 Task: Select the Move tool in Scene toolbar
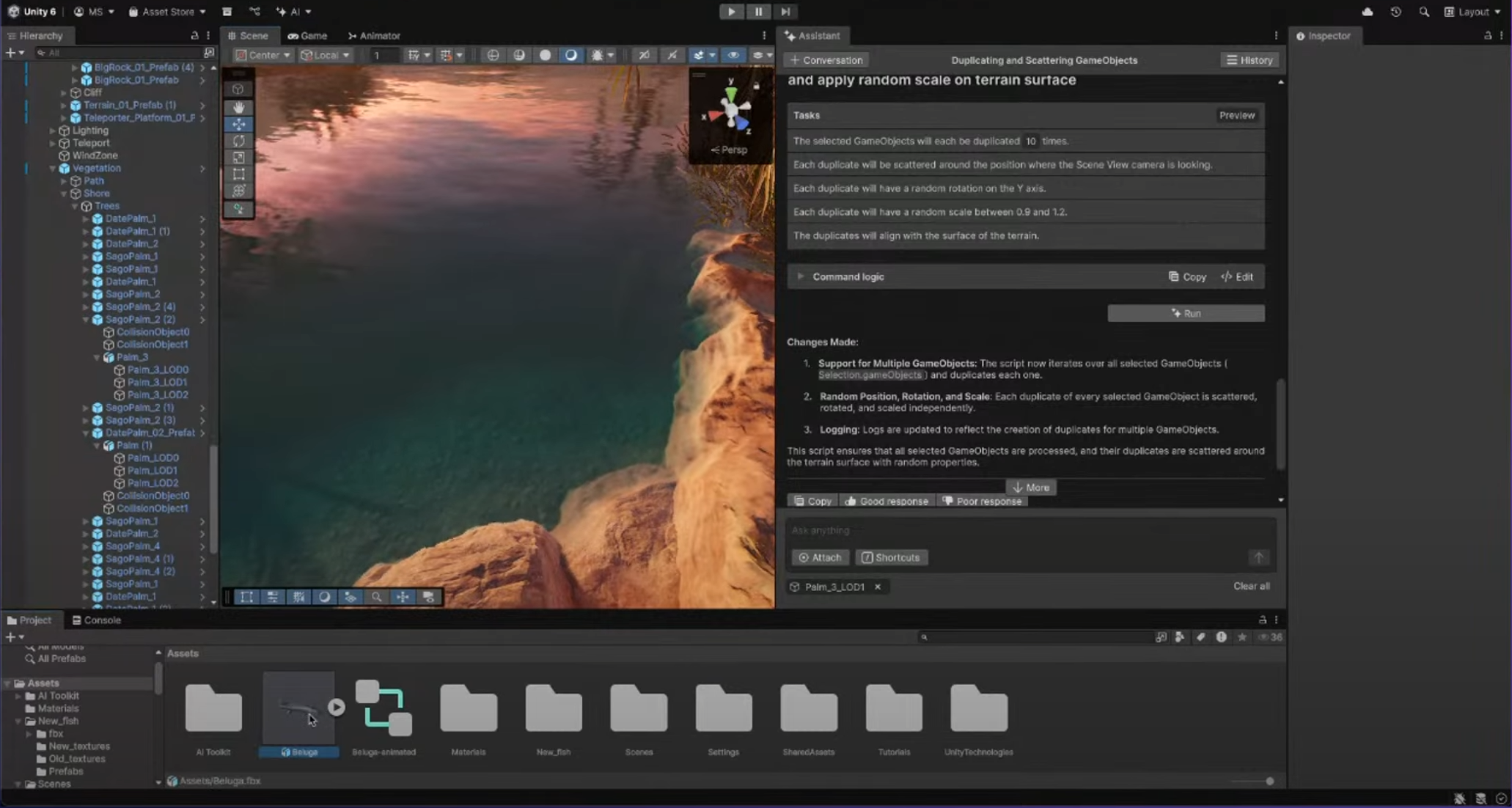tap(238, 124)
